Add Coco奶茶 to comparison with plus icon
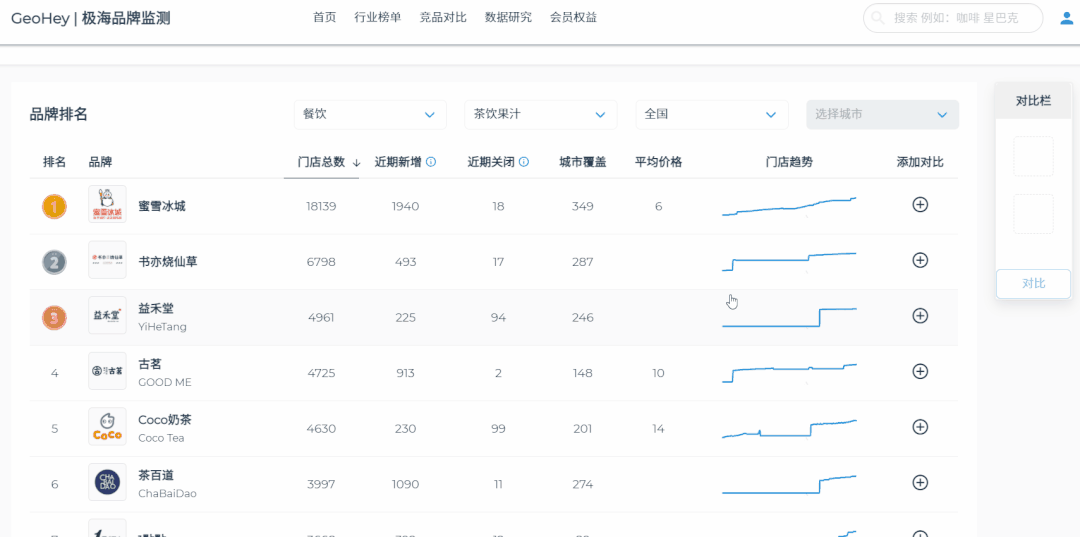The width and height of the screenshot is (1080, 537). click(920, 427)
